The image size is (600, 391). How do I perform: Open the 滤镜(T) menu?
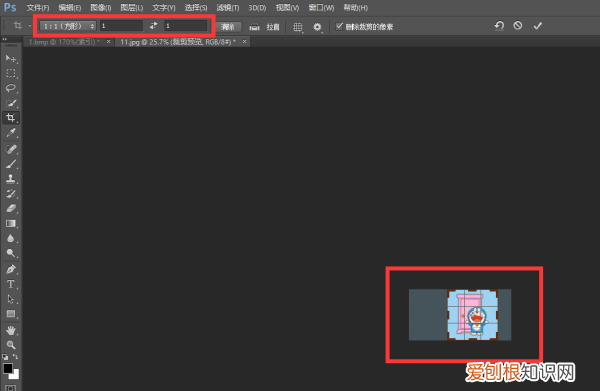(x=228, y=8)
